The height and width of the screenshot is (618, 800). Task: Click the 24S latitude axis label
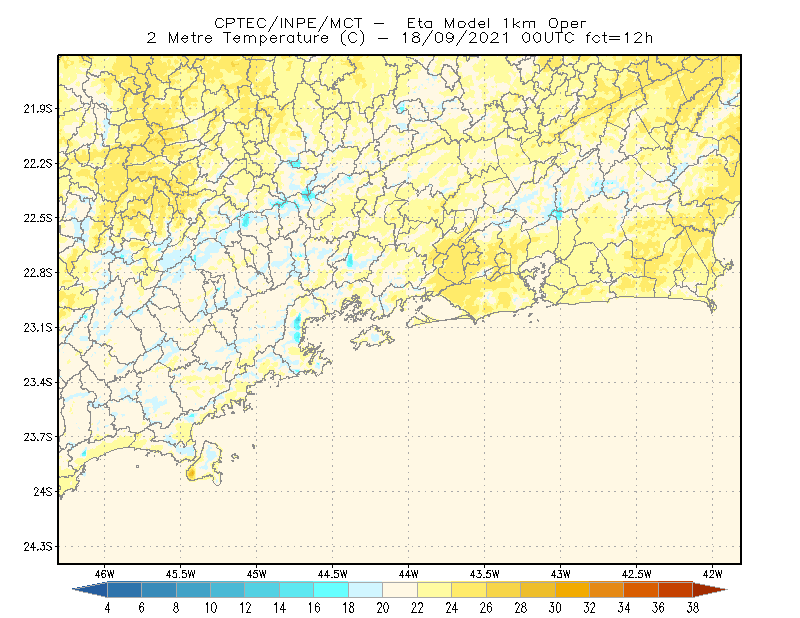tap(43, 491)
